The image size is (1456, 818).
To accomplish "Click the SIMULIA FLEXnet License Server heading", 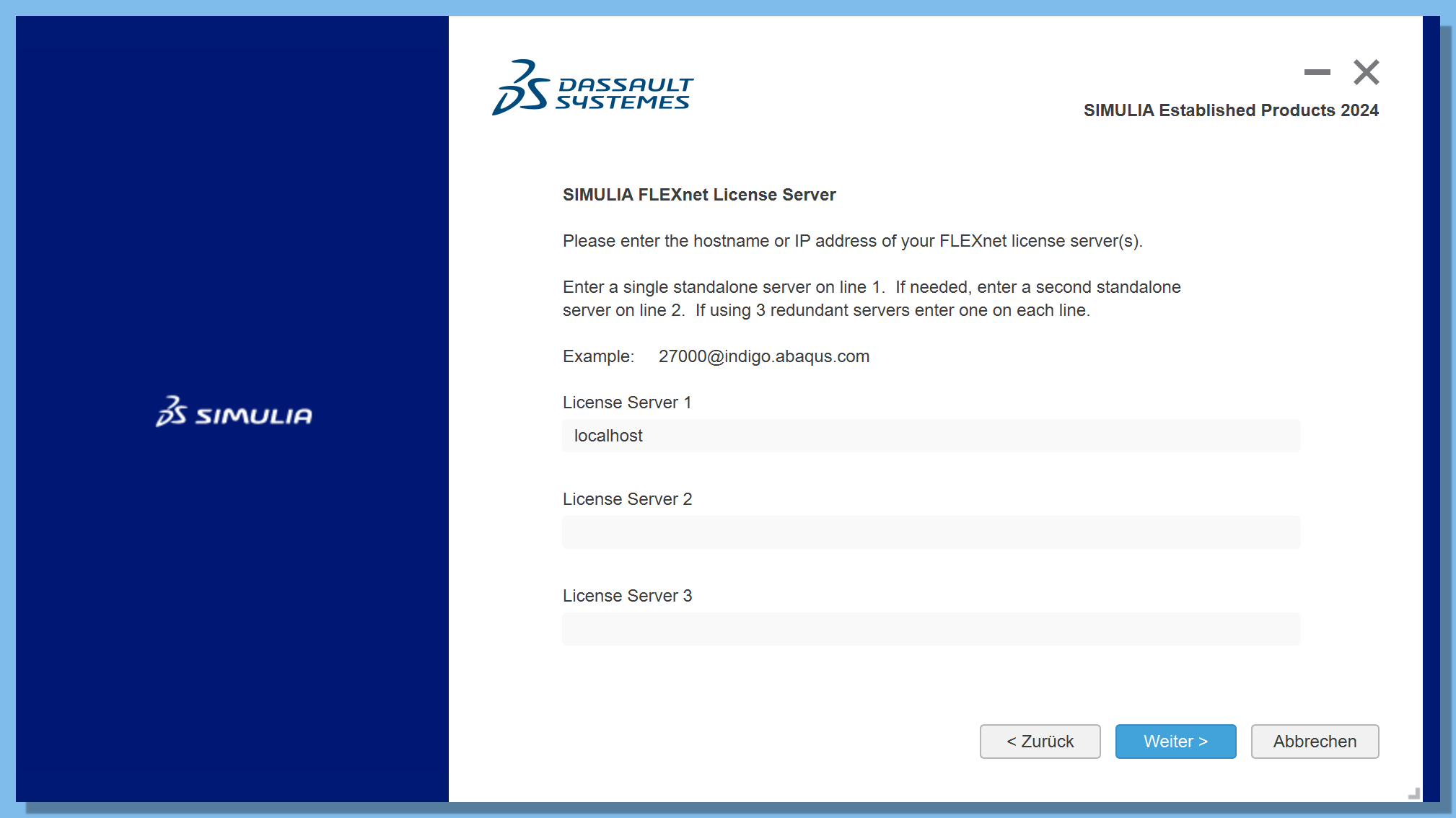I will point(698,195).
